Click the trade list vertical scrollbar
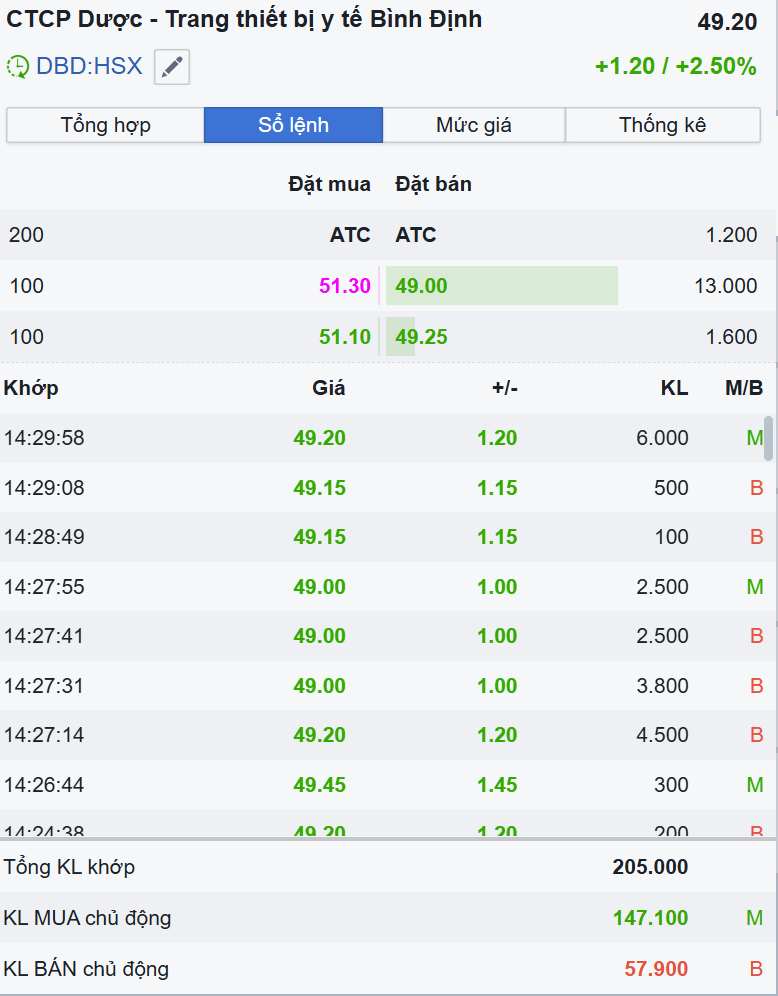 [768, 436]
